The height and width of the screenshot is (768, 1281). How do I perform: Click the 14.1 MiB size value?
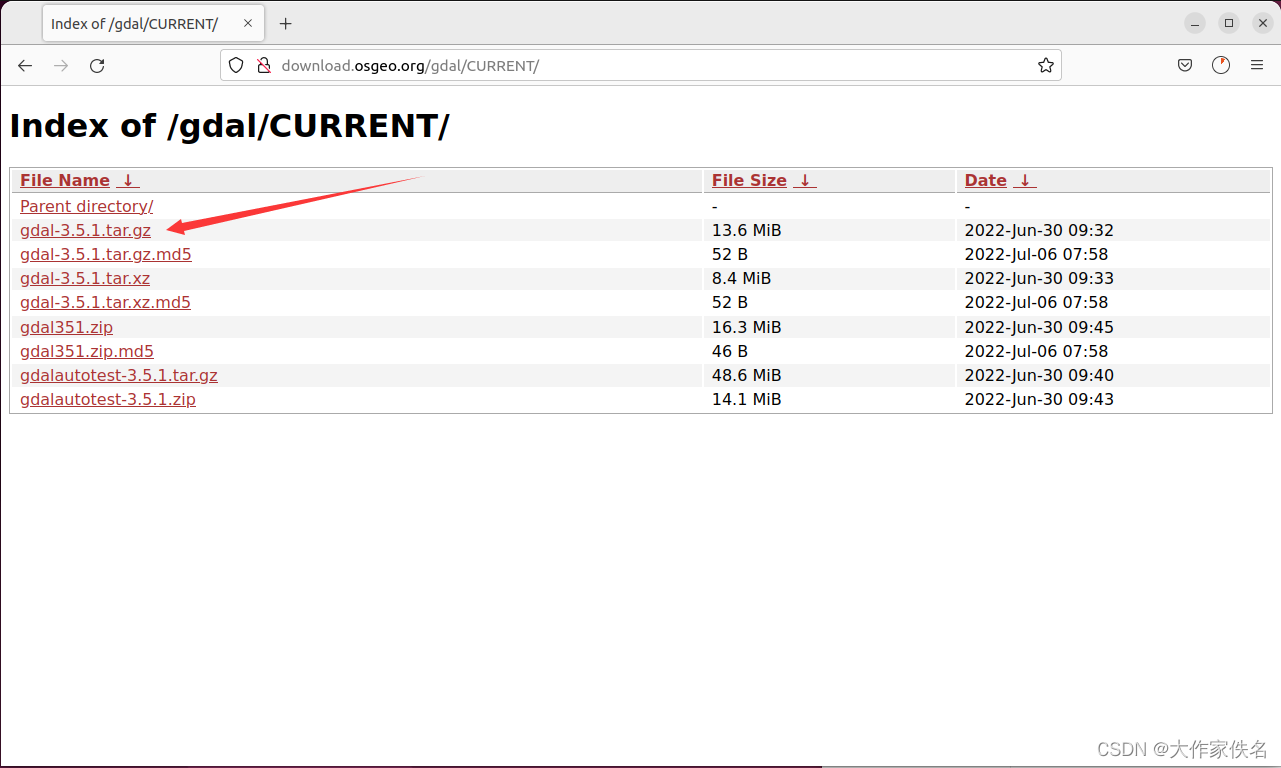[x=746, y=400]
